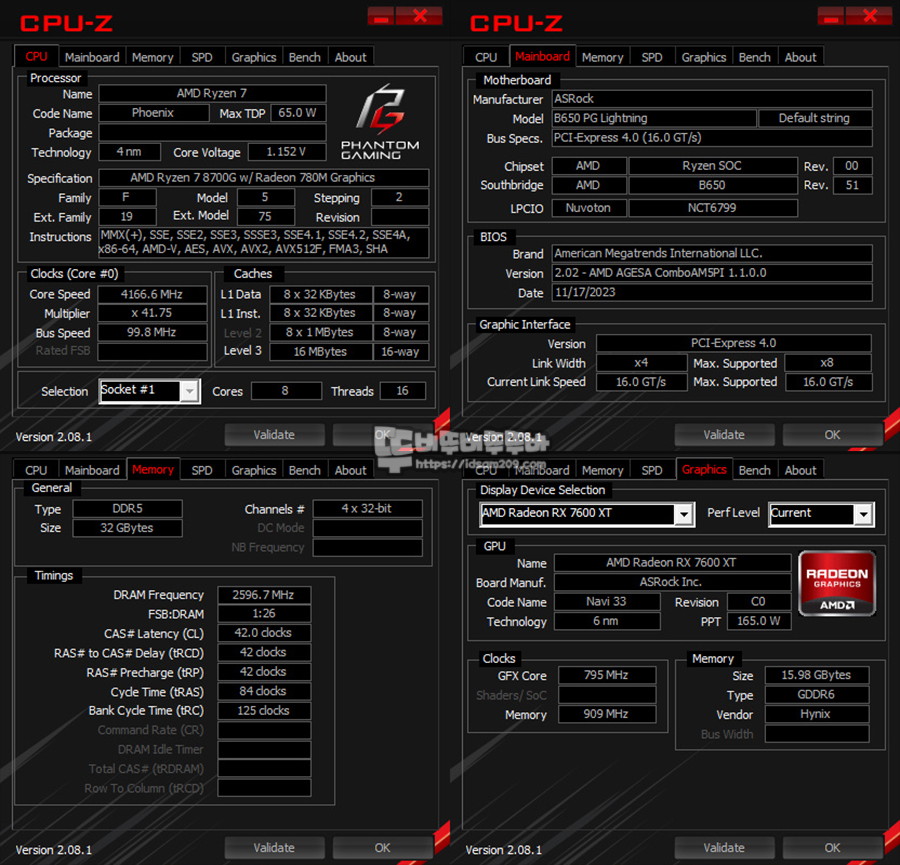
Task: Click the GFX Core clock value 795 MHz
Action: tap(607, 675)
